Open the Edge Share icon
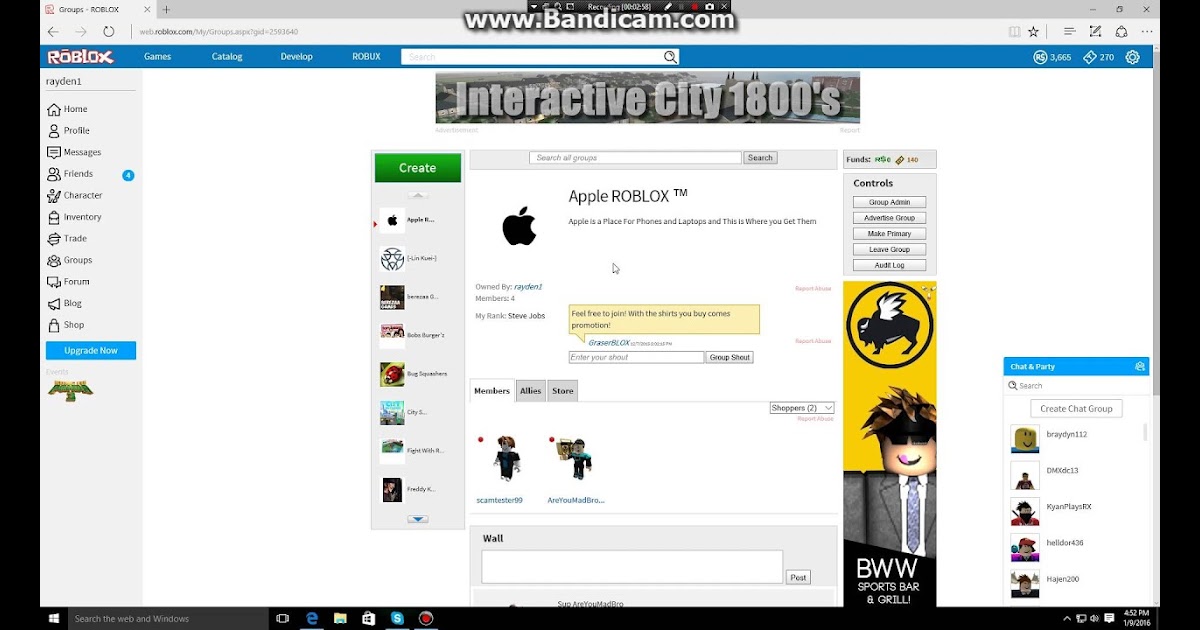The width and height of the screenshot is (1200, 630). (x=1122, y=31)
